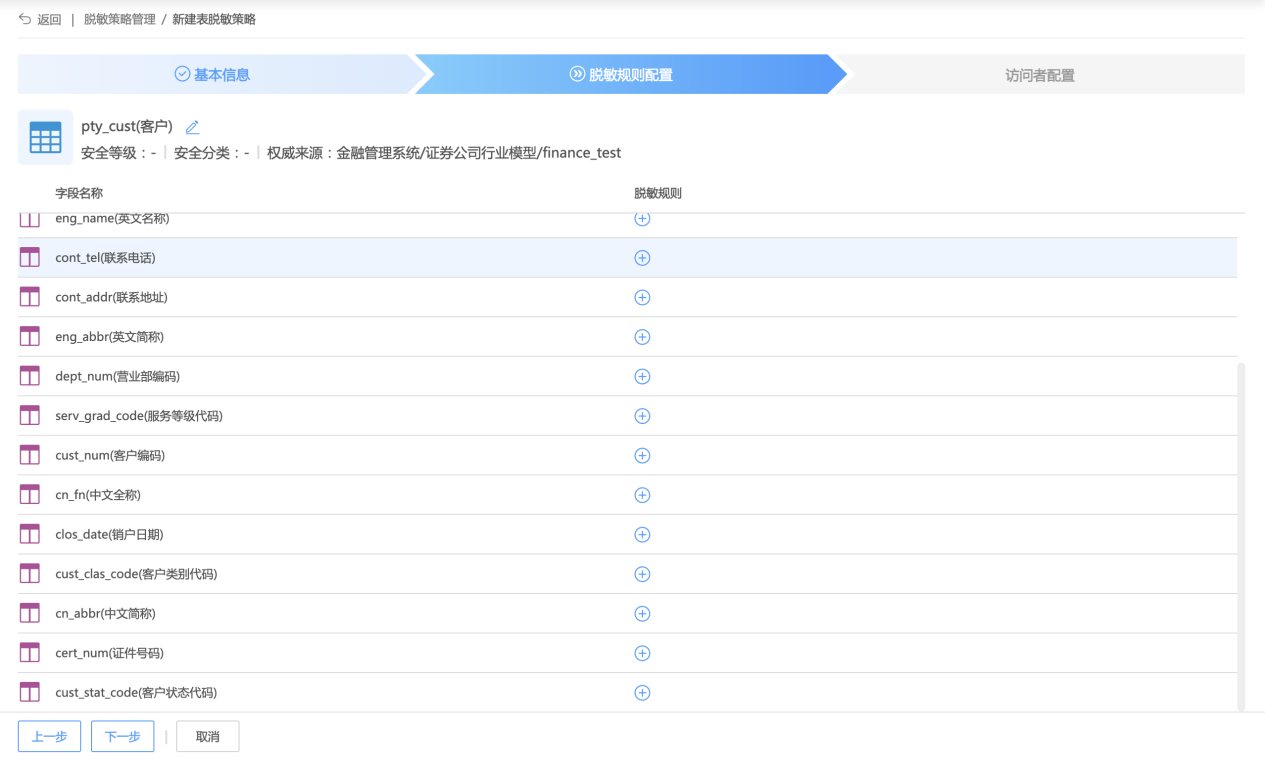Select the cust_num(客户编码) field name
Image resolution: width=1265 pixels, height=761 pixels.
(x=110, y=455)
